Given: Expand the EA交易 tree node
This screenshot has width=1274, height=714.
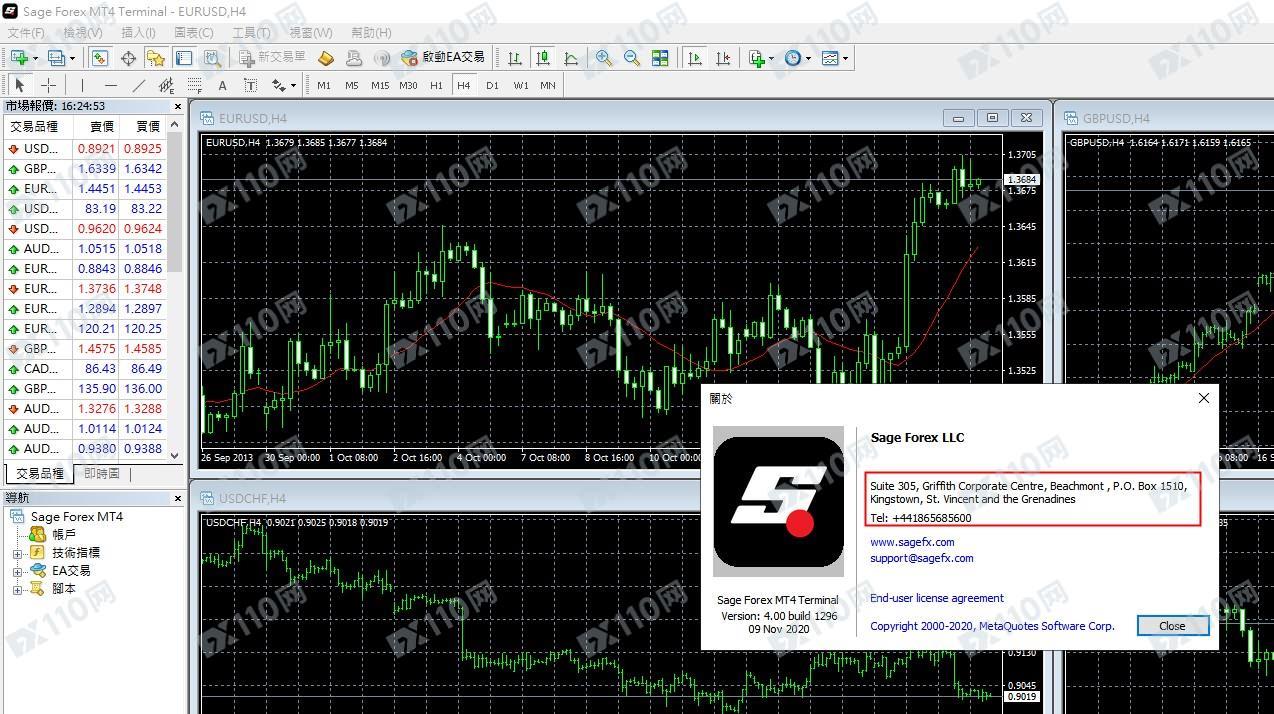Looking at the screenshot, I should tap(17, 571).
